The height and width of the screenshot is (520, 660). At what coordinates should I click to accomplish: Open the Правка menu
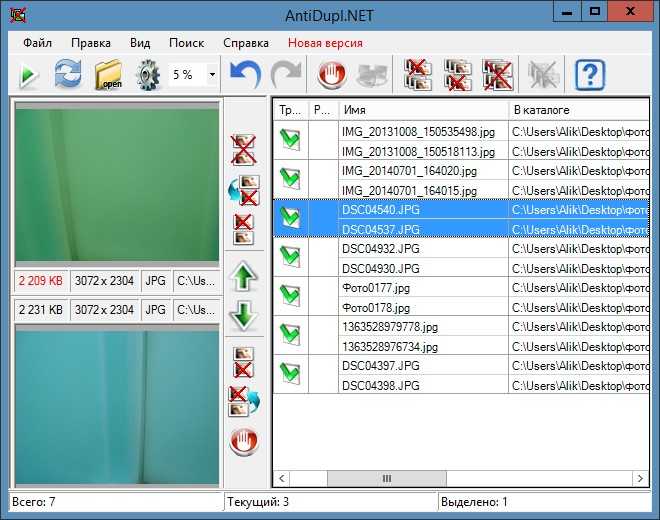coord(91,43)
